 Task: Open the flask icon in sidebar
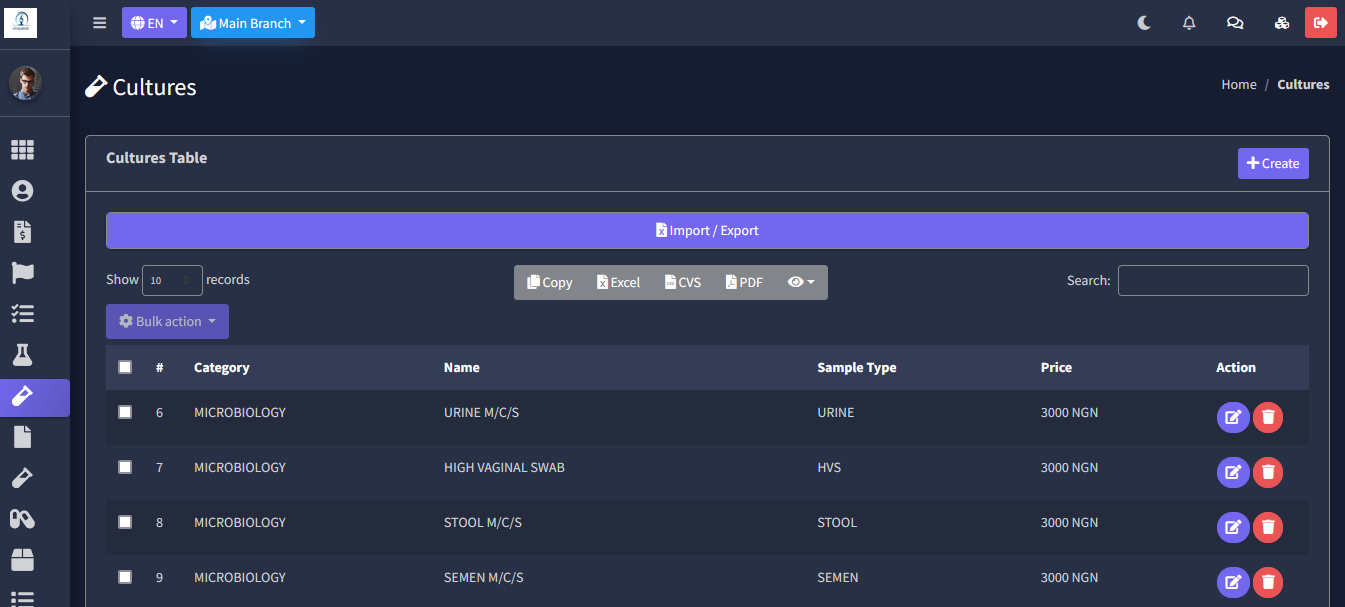tap(22, 354)
